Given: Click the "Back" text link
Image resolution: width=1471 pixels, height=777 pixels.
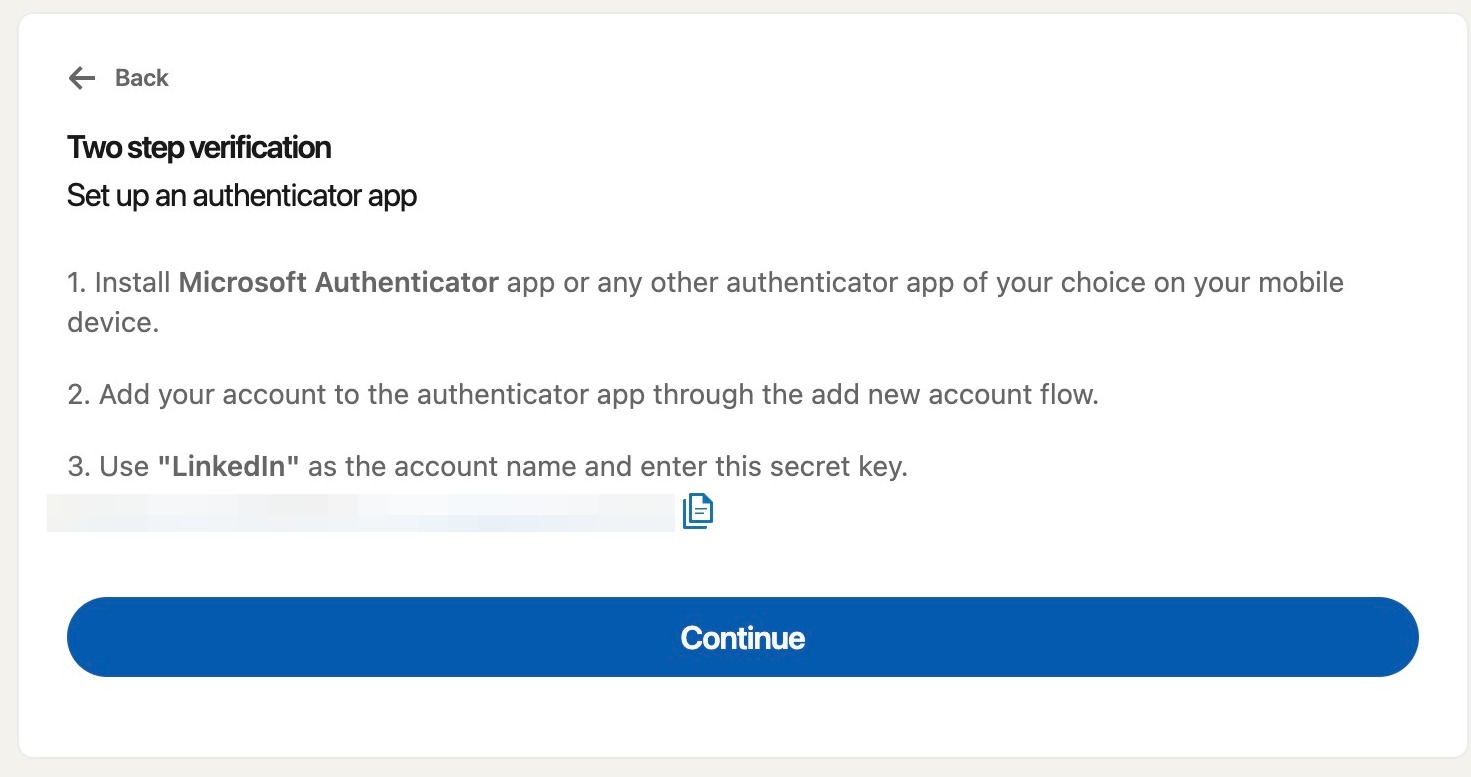Looking at the screenshot, I should point(141,78).
